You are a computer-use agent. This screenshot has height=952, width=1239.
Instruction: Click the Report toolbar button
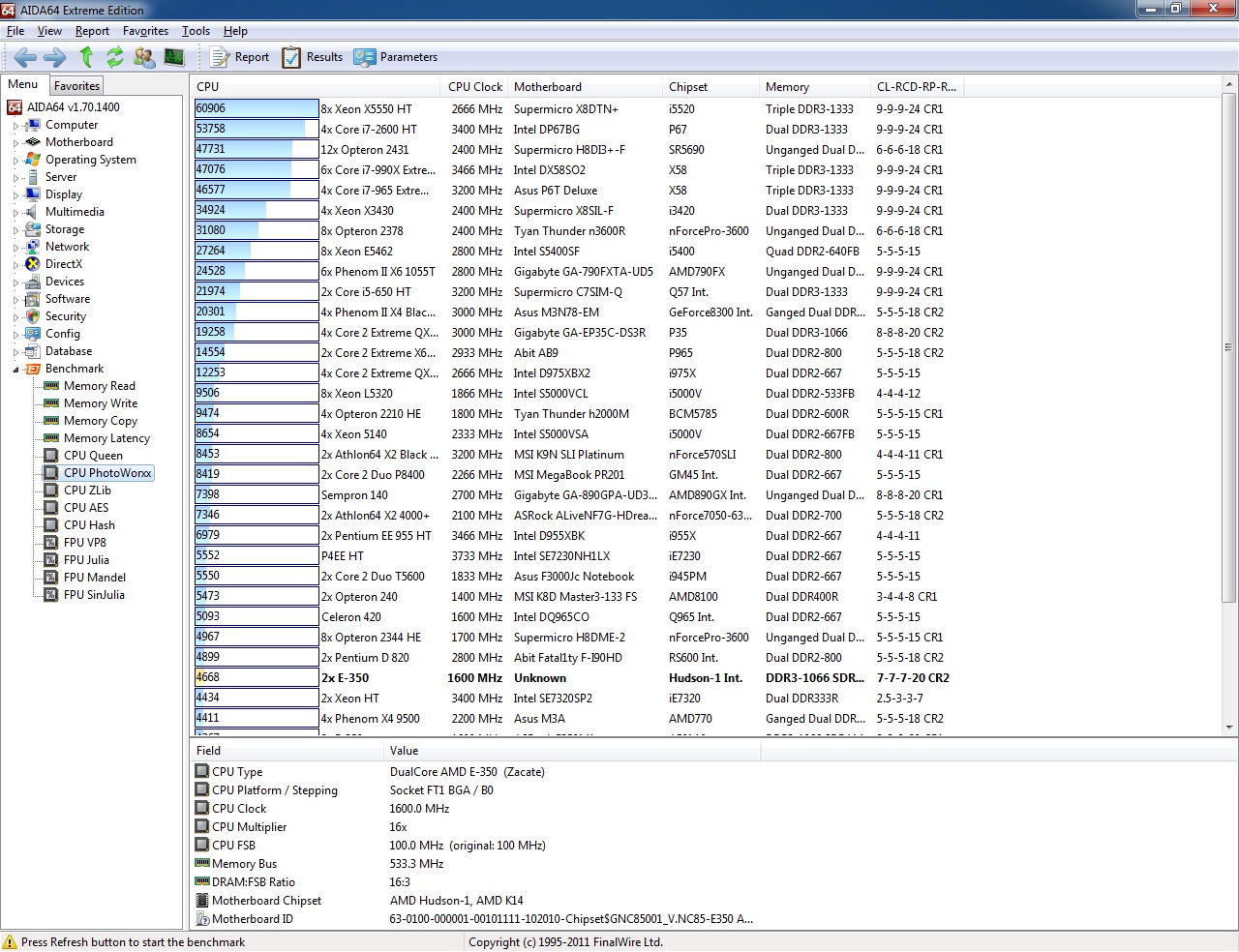coord(239,57)
